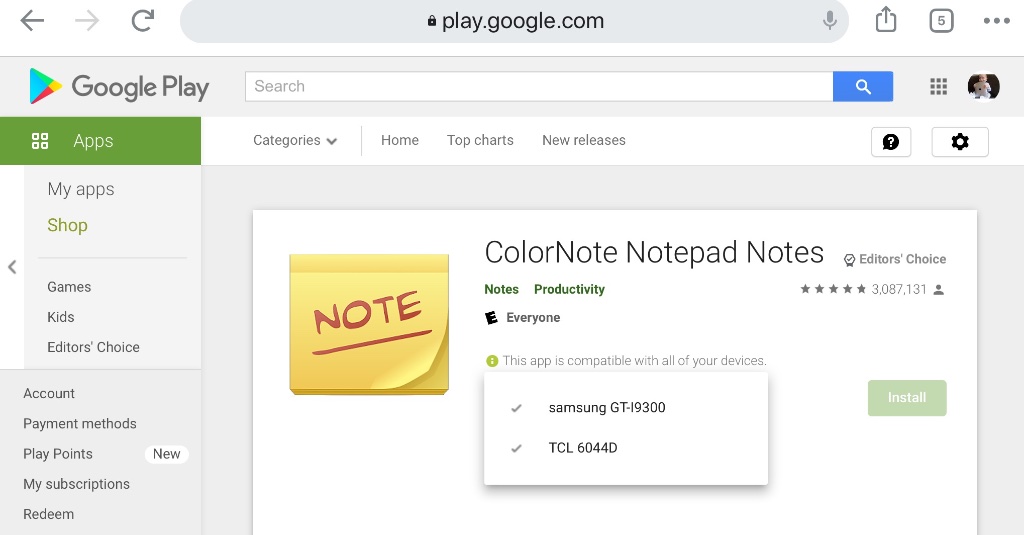
Task: Expand the Categories dropdown
Action: (295, 140)
